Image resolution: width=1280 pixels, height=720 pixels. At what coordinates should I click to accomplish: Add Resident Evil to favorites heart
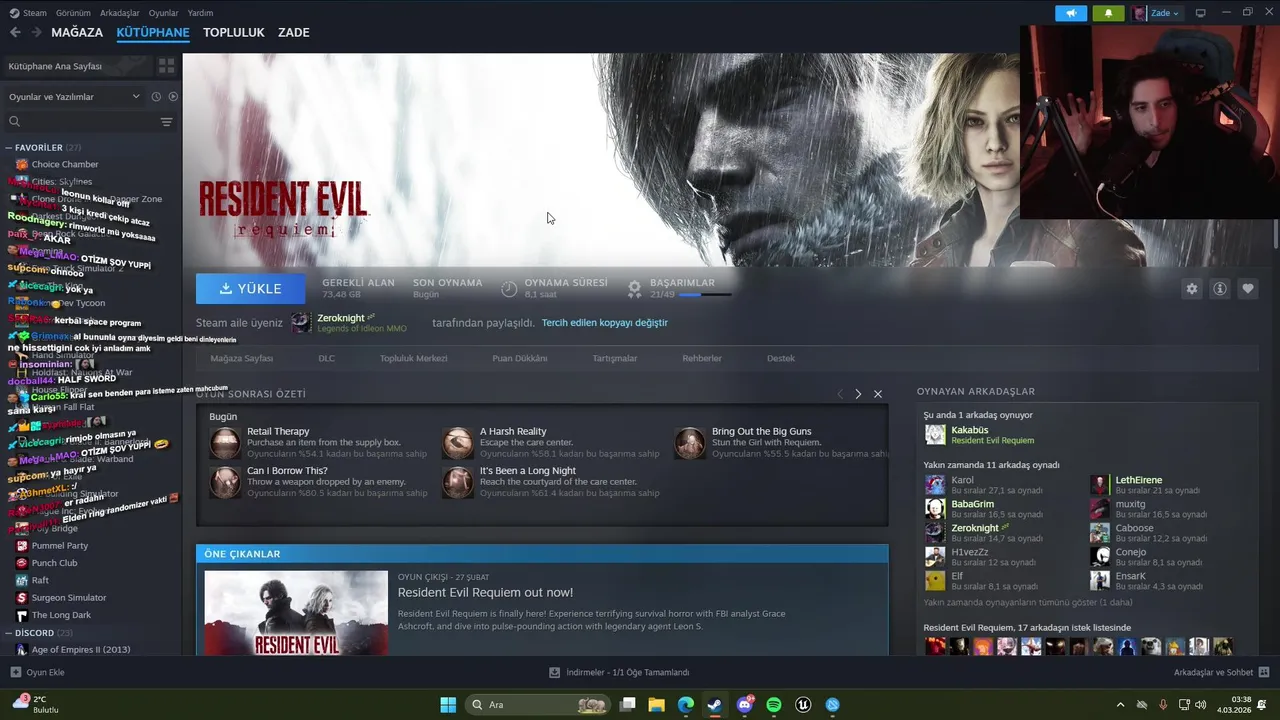click(x=1248, y=288)
